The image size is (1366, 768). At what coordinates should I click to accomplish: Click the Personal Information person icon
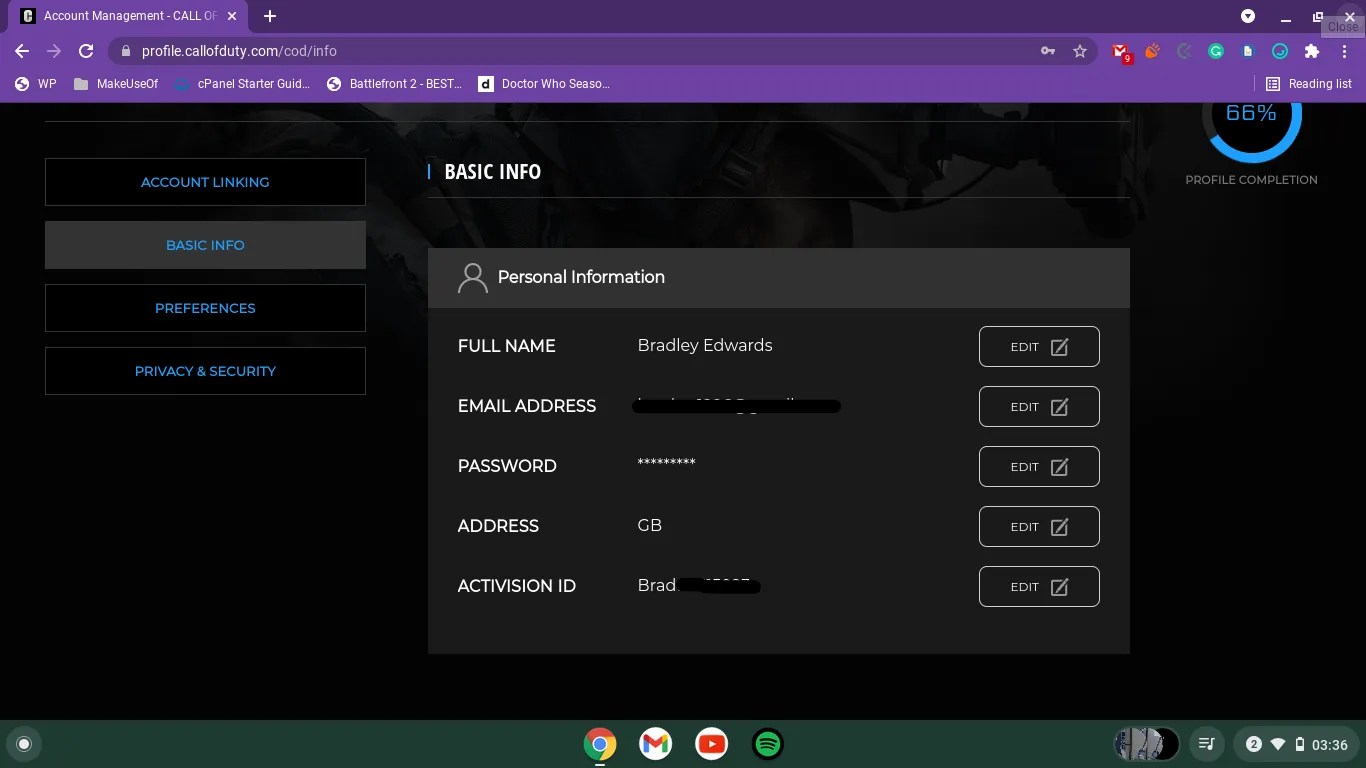472,277
